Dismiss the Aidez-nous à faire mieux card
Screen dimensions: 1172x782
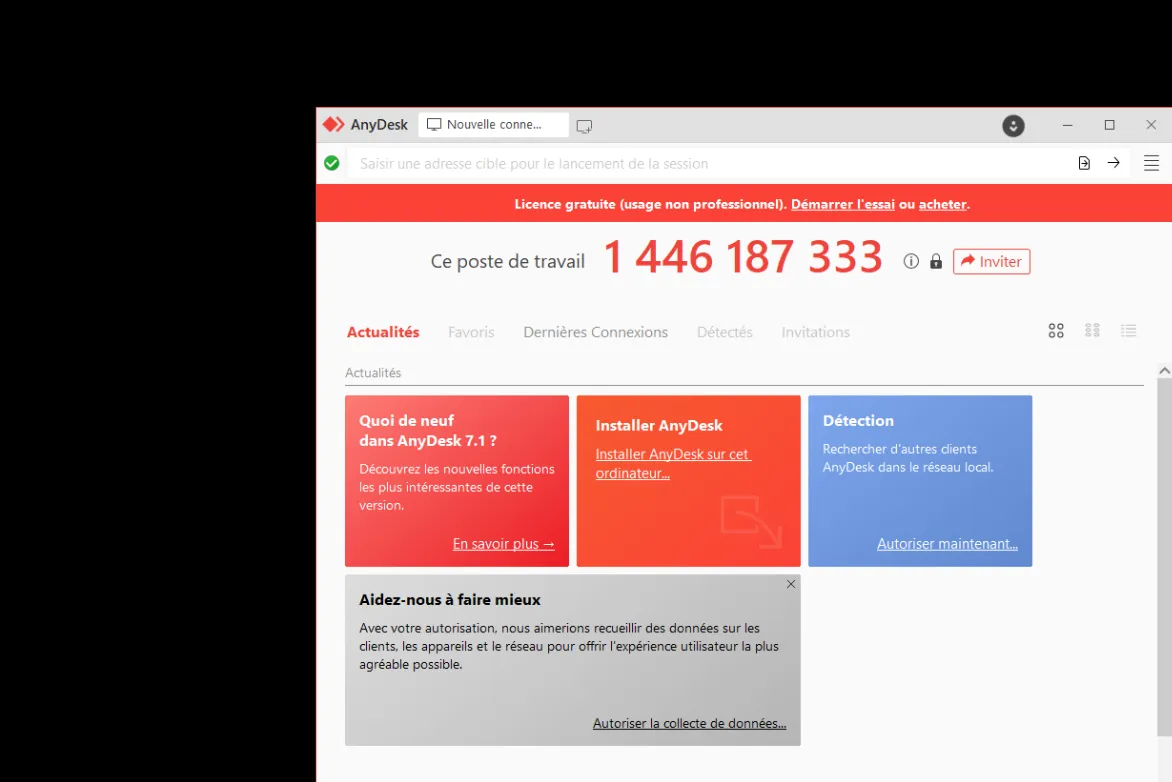[x=790, y=584]
